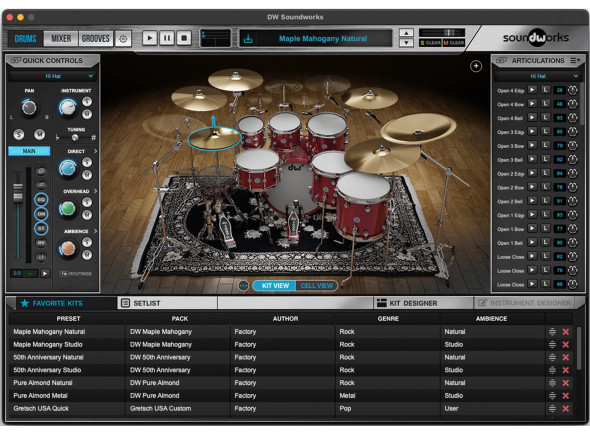Click the PAN knob
This screenshot has width=590, height=434.
click(29, 108)
